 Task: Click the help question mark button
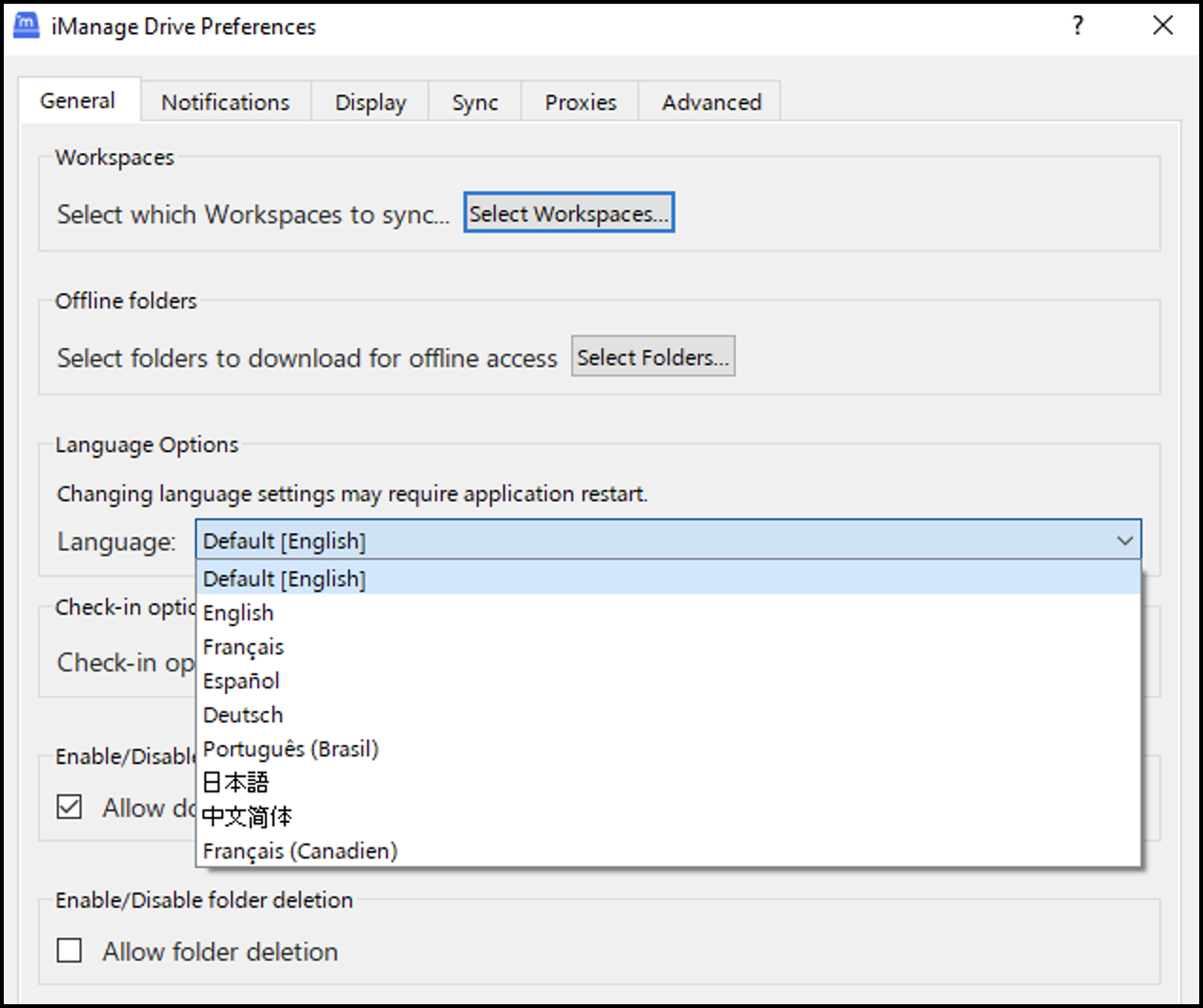pos(1077,26)
